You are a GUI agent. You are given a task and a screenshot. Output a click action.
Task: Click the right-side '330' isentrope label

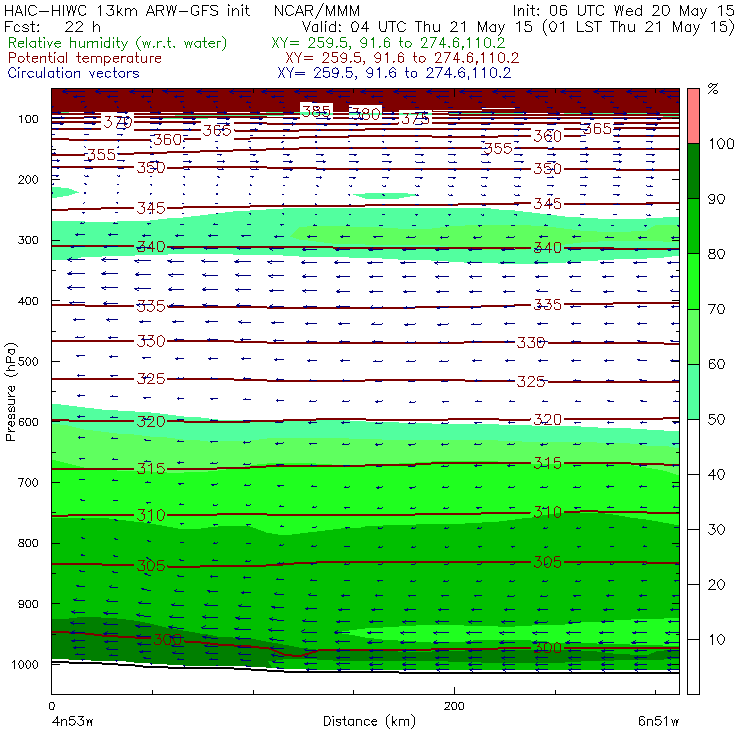pos(531,342)
